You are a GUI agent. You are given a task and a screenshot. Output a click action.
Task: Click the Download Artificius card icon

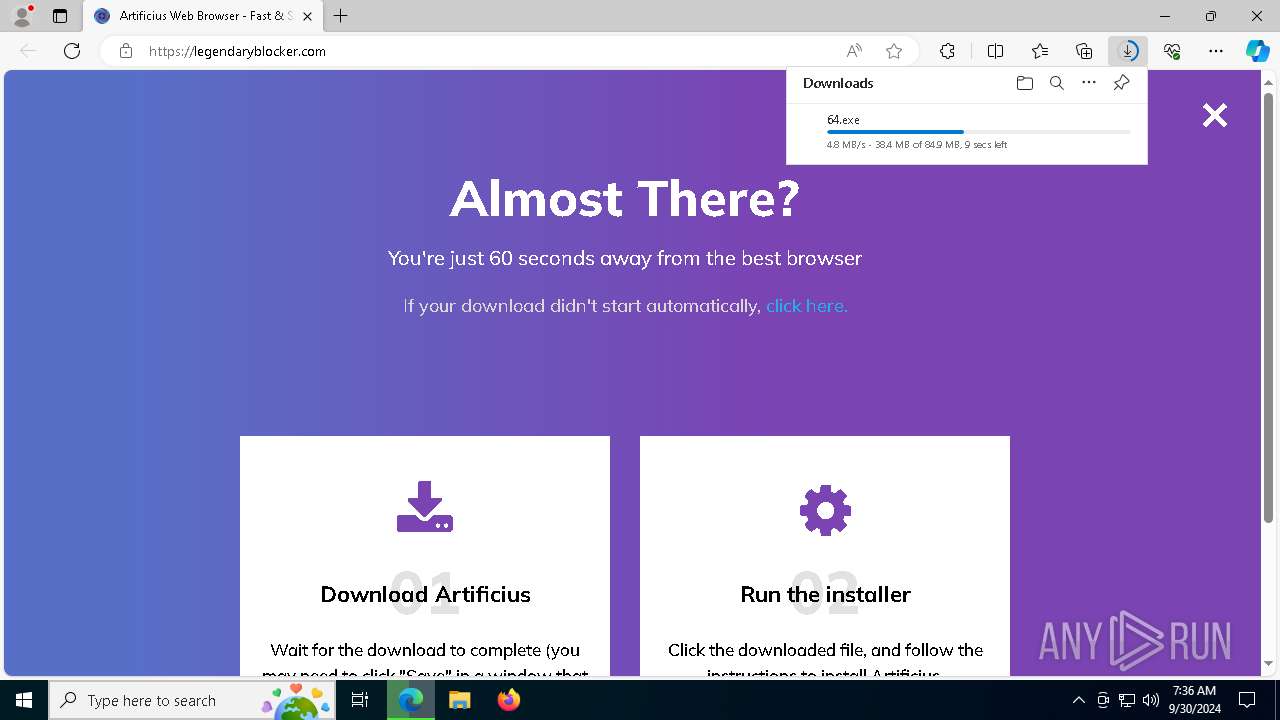click(425, 507)
